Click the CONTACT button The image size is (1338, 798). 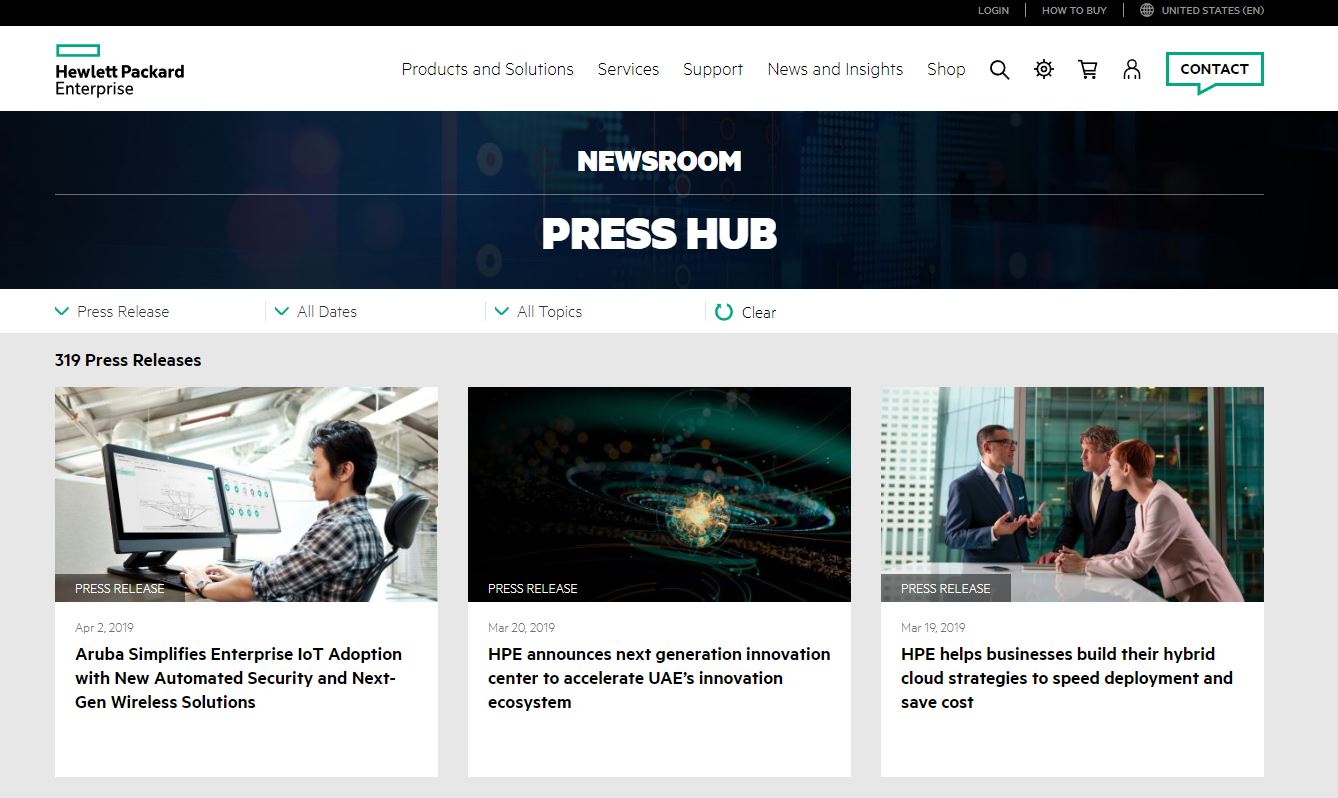tap(1214, 70)
